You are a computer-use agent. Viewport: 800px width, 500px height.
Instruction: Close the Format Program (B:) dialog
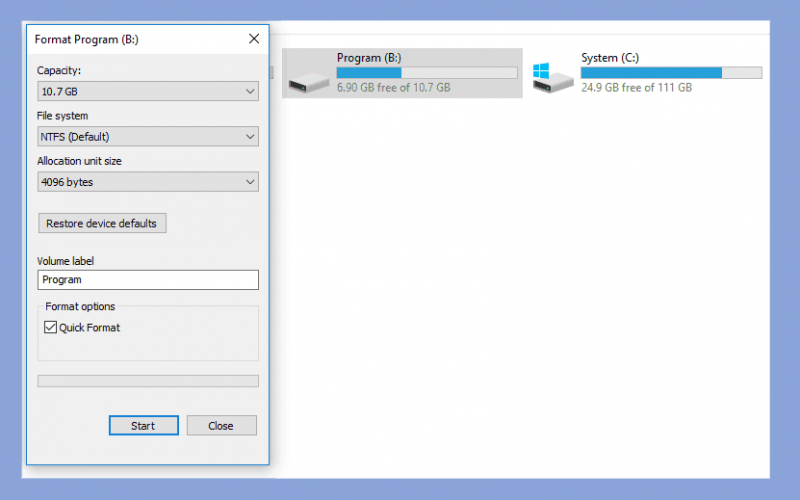pyautogui.click(x=254, y=39)
